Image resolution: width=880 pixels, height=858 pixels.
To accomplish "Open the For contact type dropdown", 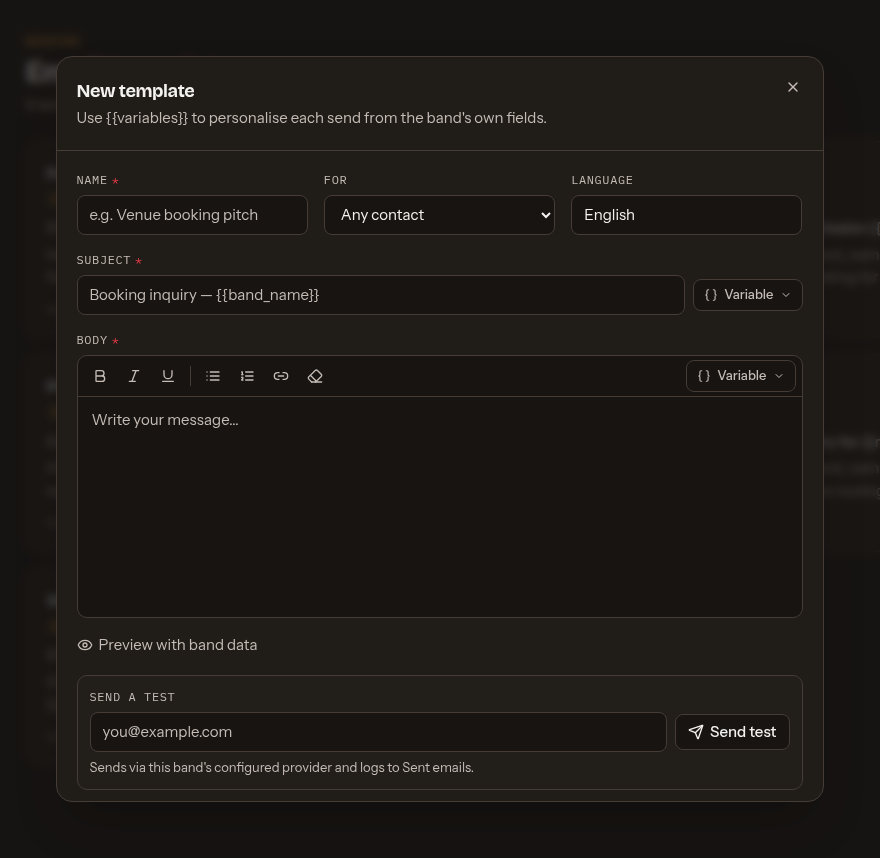I will [x=439, y=215].
